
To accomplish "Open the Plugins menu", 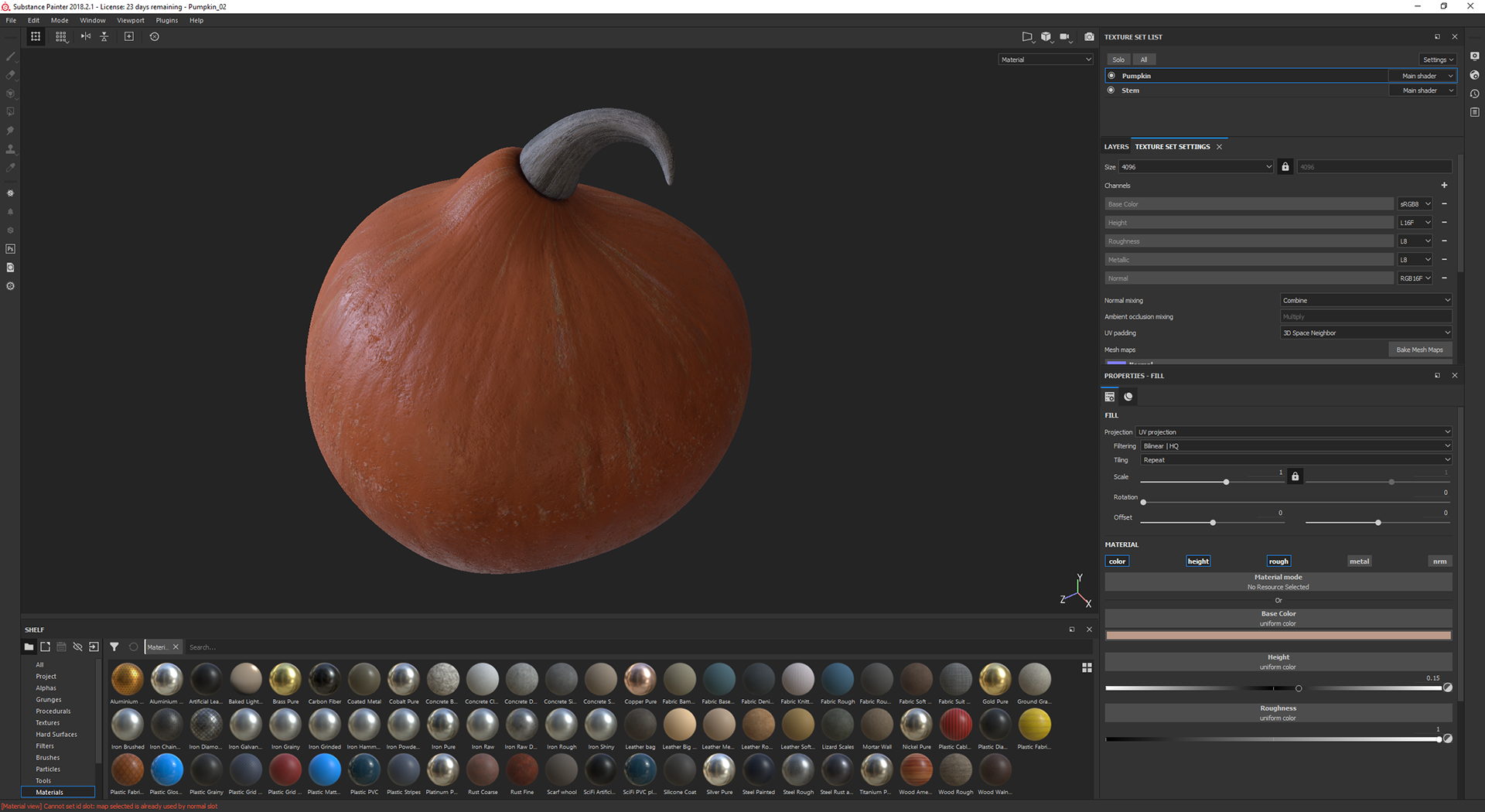I will 167,20.
